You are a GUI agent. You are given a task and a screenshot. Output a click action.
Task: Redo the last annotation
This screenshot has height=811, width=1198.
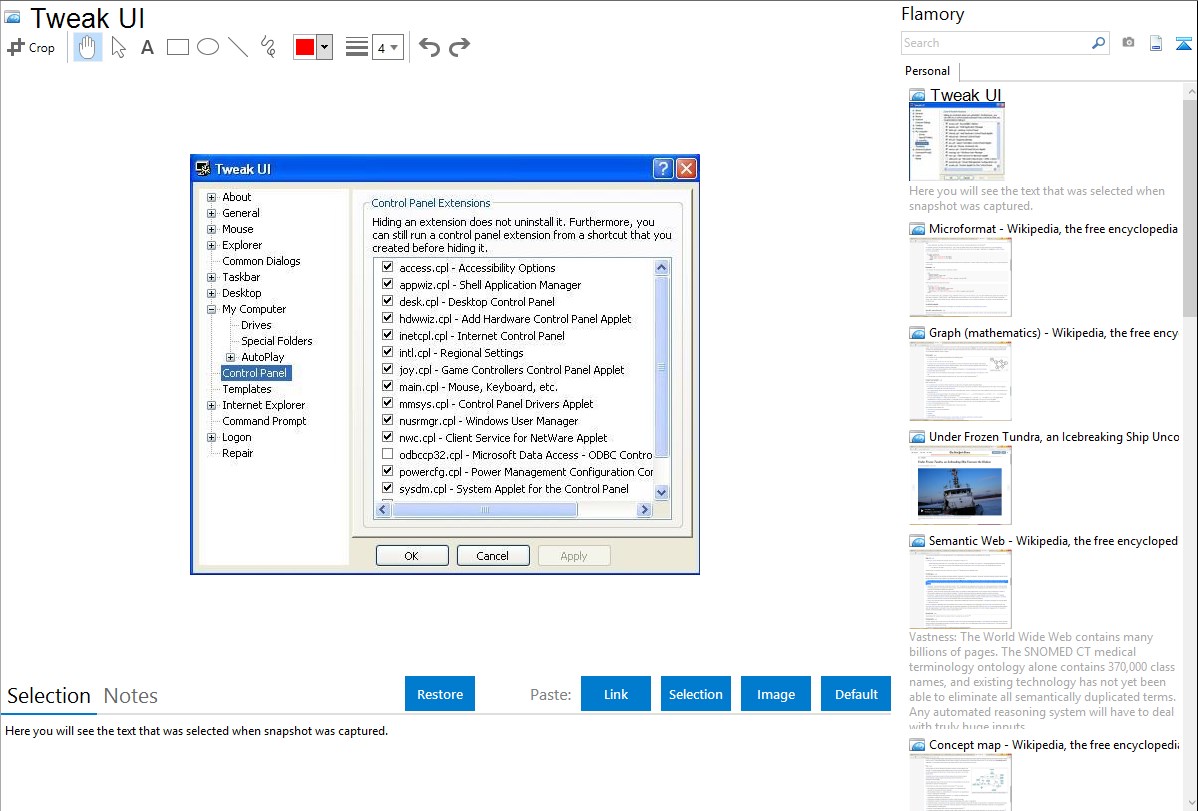[459, 47]
